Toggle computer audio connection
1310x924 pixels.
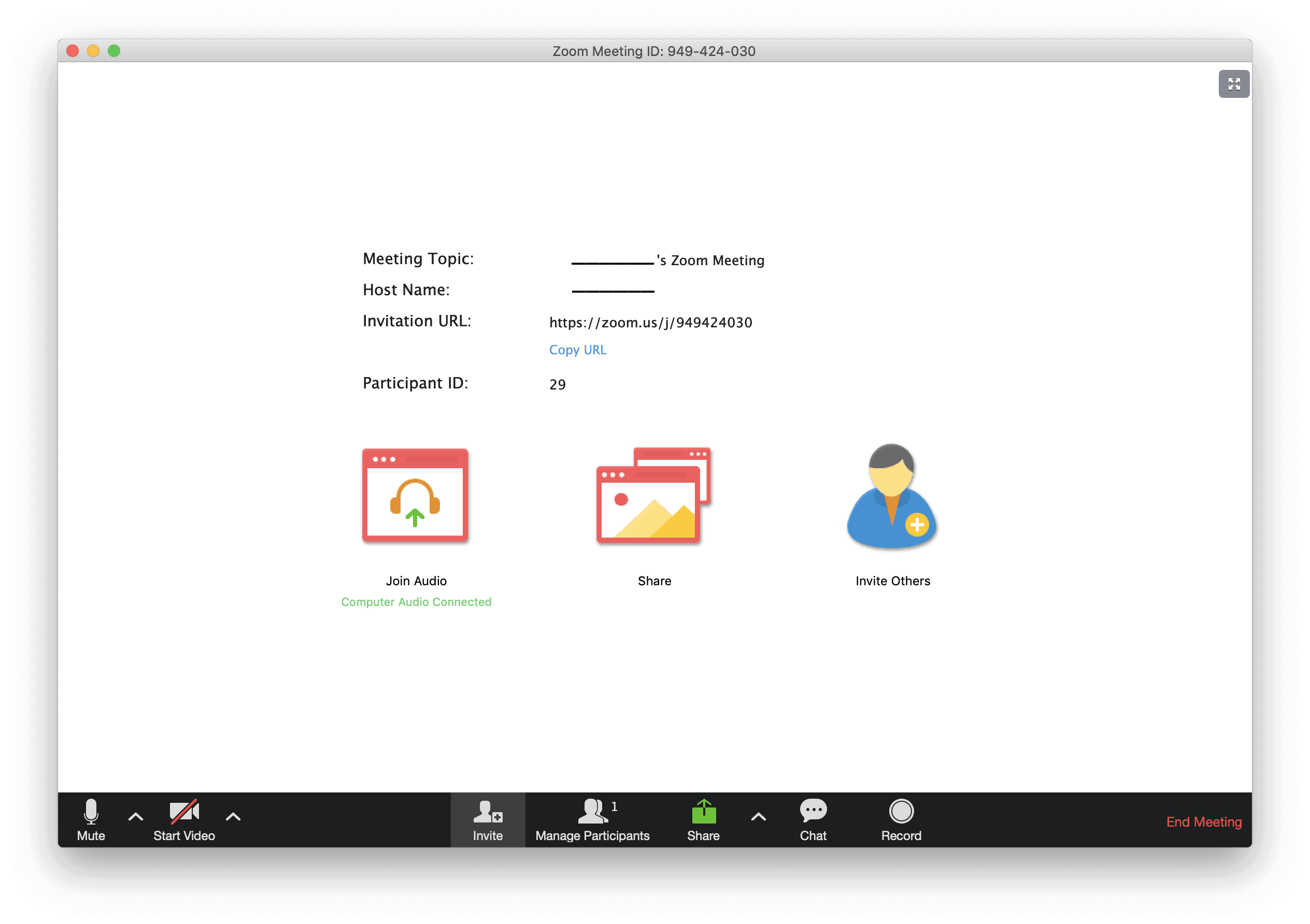pos(416,498)
